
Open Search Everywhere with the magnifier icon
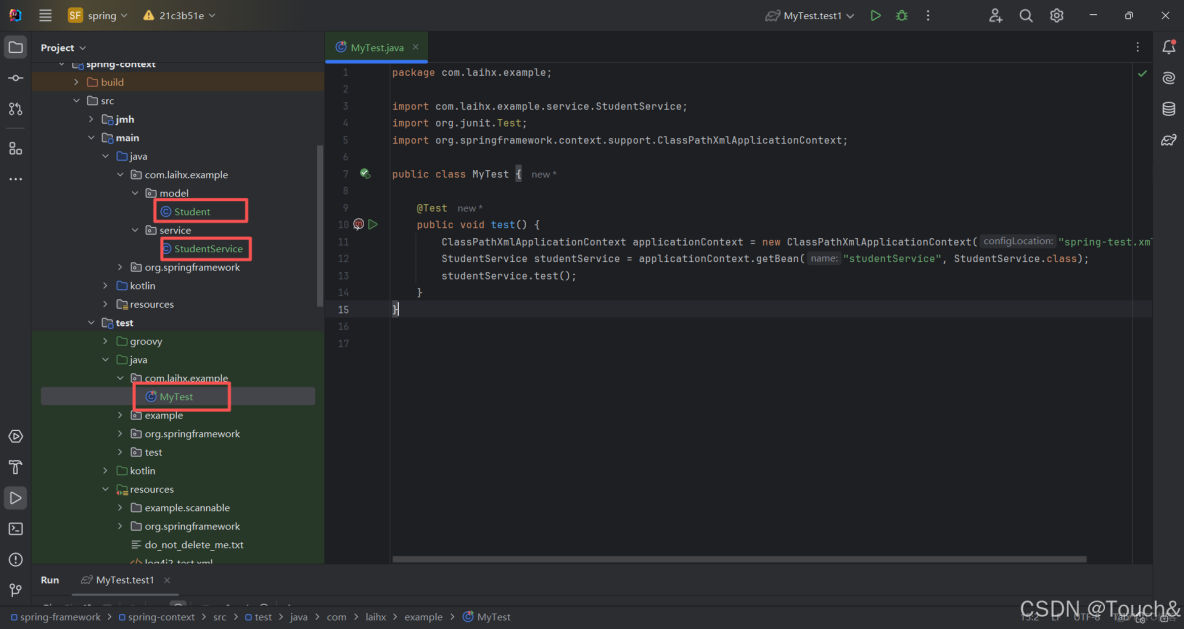coord(1026,14)
